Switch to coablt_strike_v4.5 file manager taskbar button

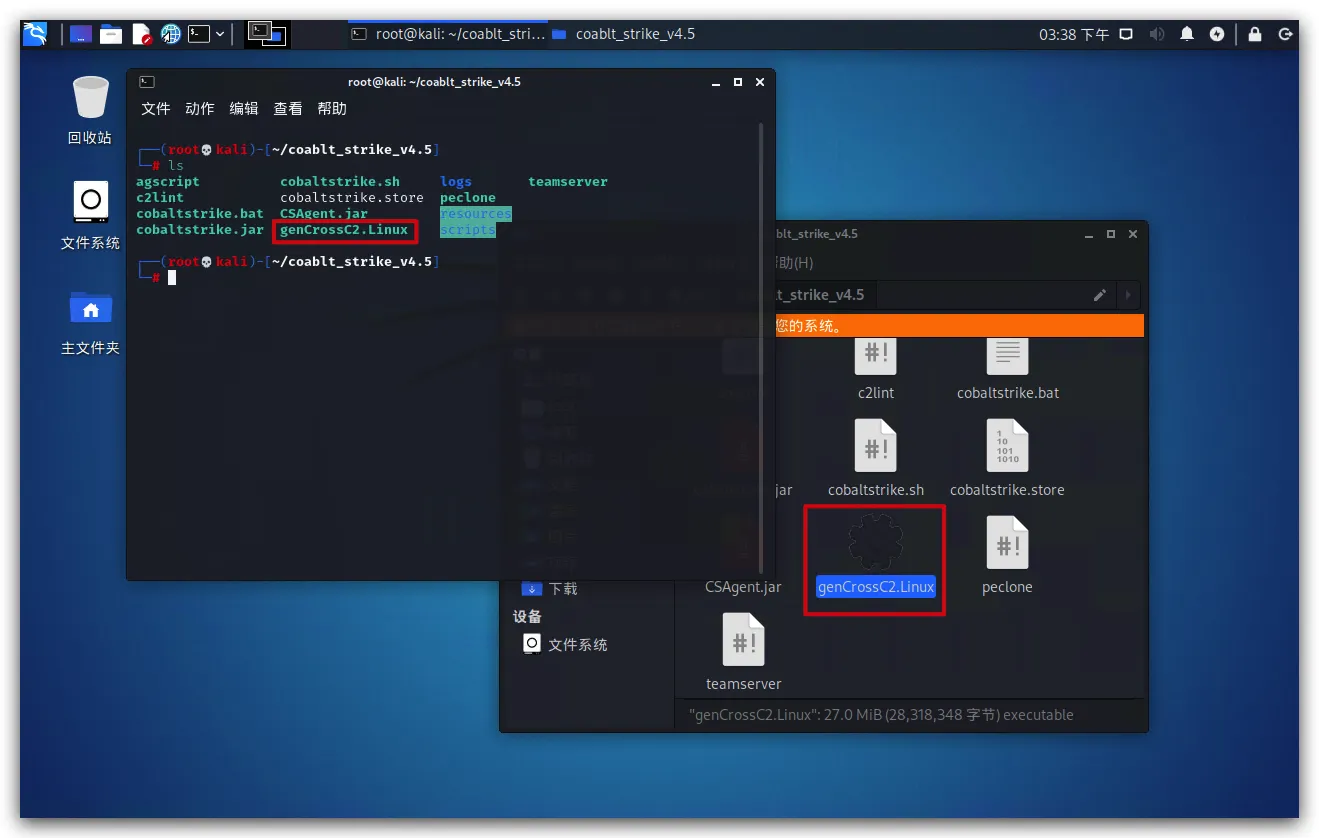[624, 34]
